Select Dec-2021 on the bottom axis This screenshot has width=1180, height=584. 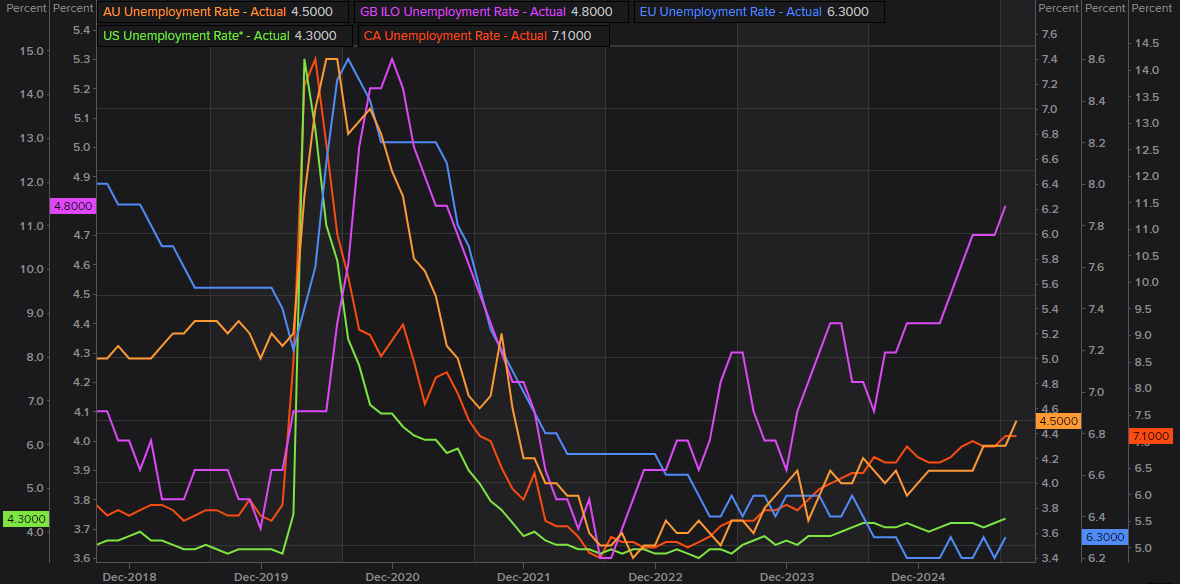(x=523, y=576)
